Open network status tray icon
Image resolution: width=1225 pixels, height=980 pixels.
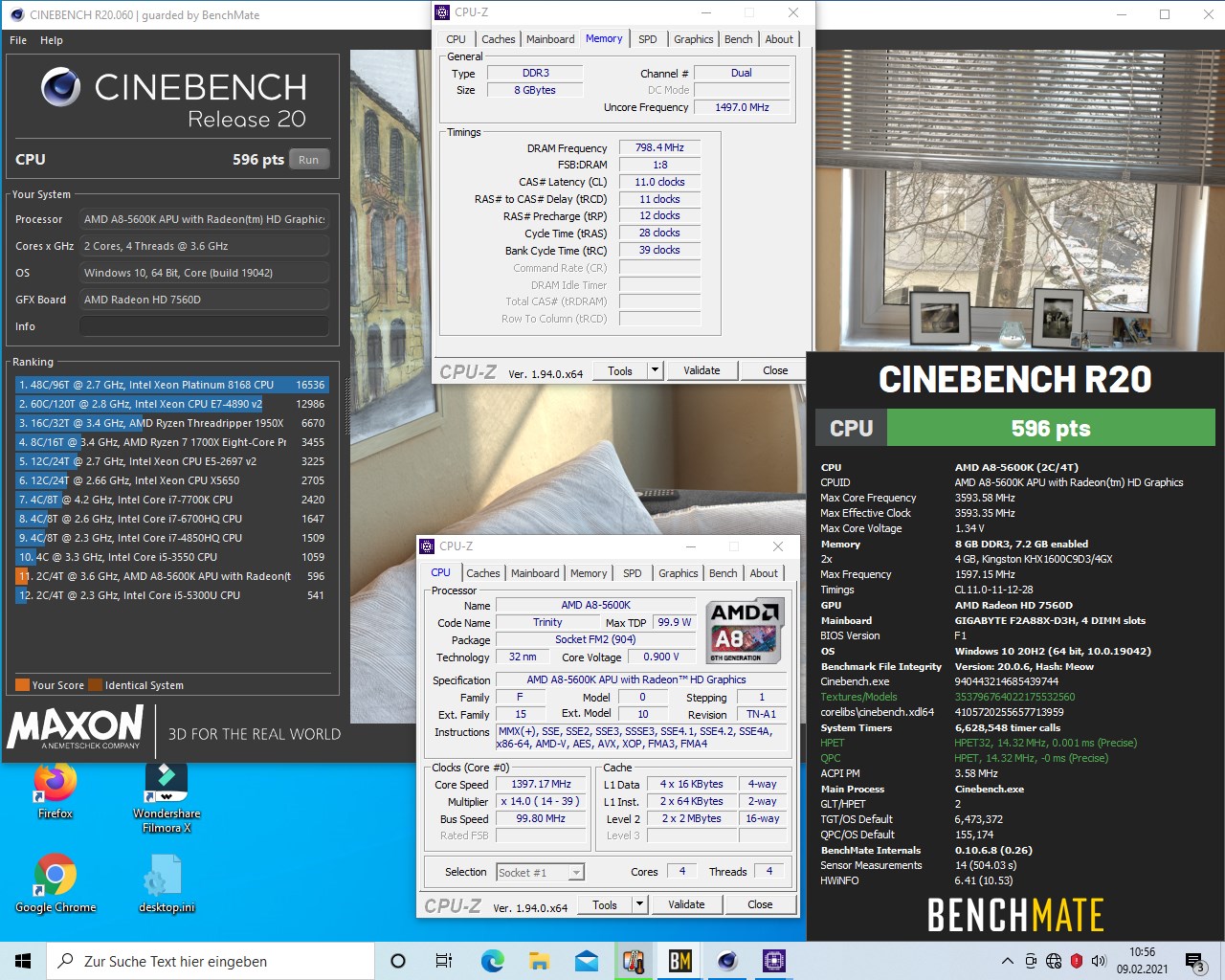pyautogui.click(x=1053, y=961)
